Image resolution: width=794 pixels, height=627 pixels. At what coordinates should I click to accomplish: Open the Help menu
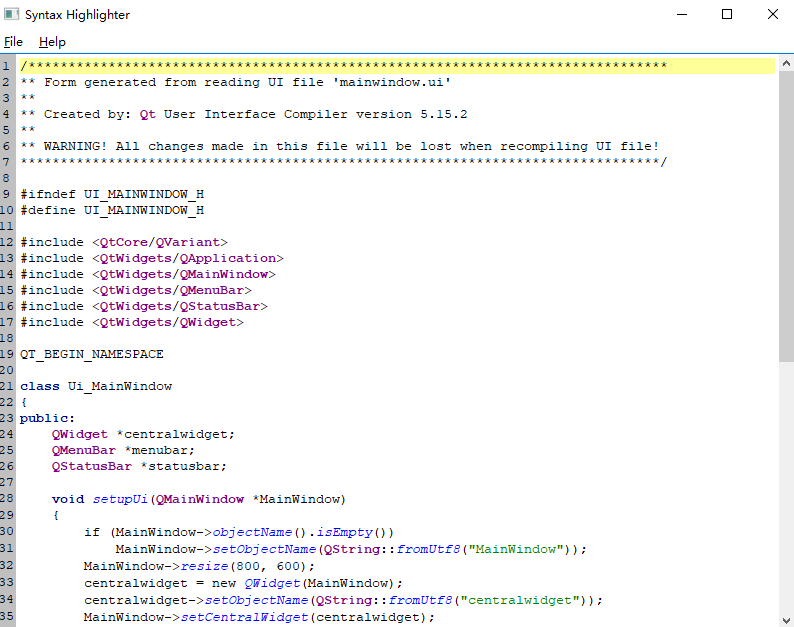52,42
